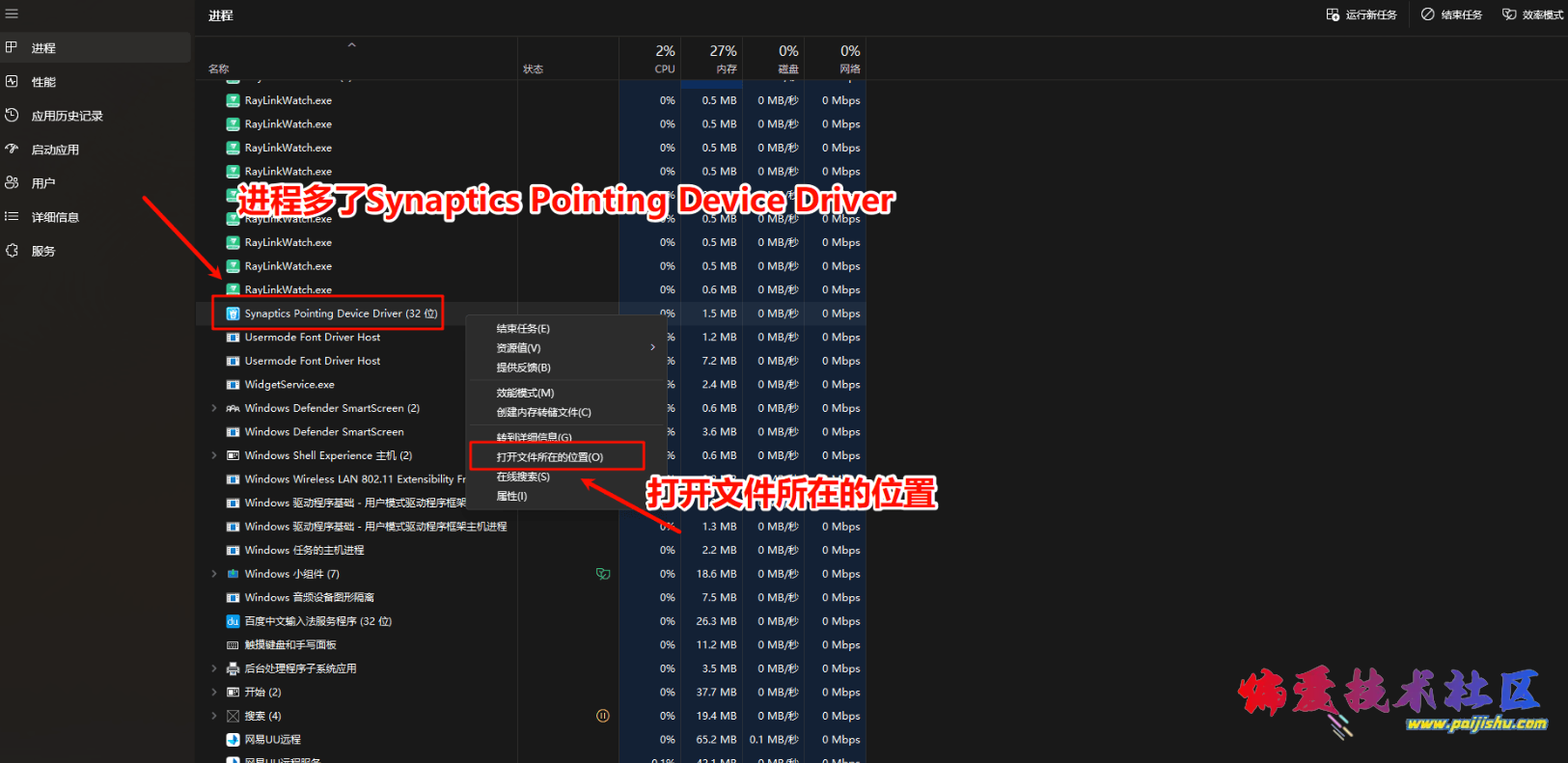The height and width of the screenshot is (763, 1568).
Task: Click the Synaptics Pointing Device Driver icon
Action: (x=233, y=313)
